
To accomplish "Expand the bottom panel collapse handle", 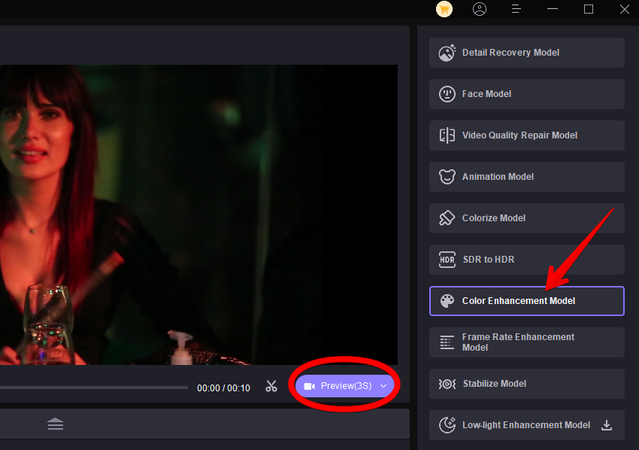I will 55,424.
